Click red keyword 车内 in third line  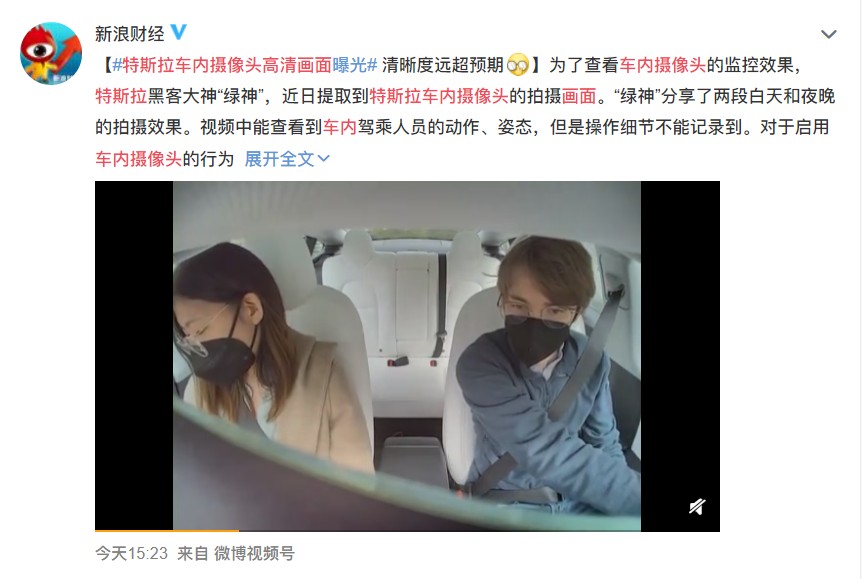[x=340, y=127]
